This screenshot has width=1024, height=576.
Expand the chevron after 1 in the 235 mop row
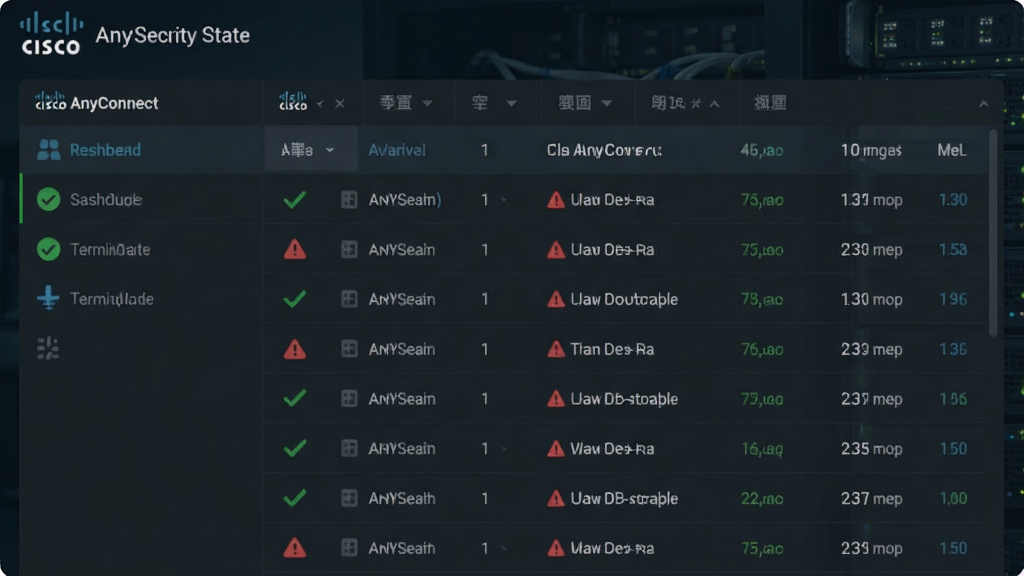tap(504, 449)
